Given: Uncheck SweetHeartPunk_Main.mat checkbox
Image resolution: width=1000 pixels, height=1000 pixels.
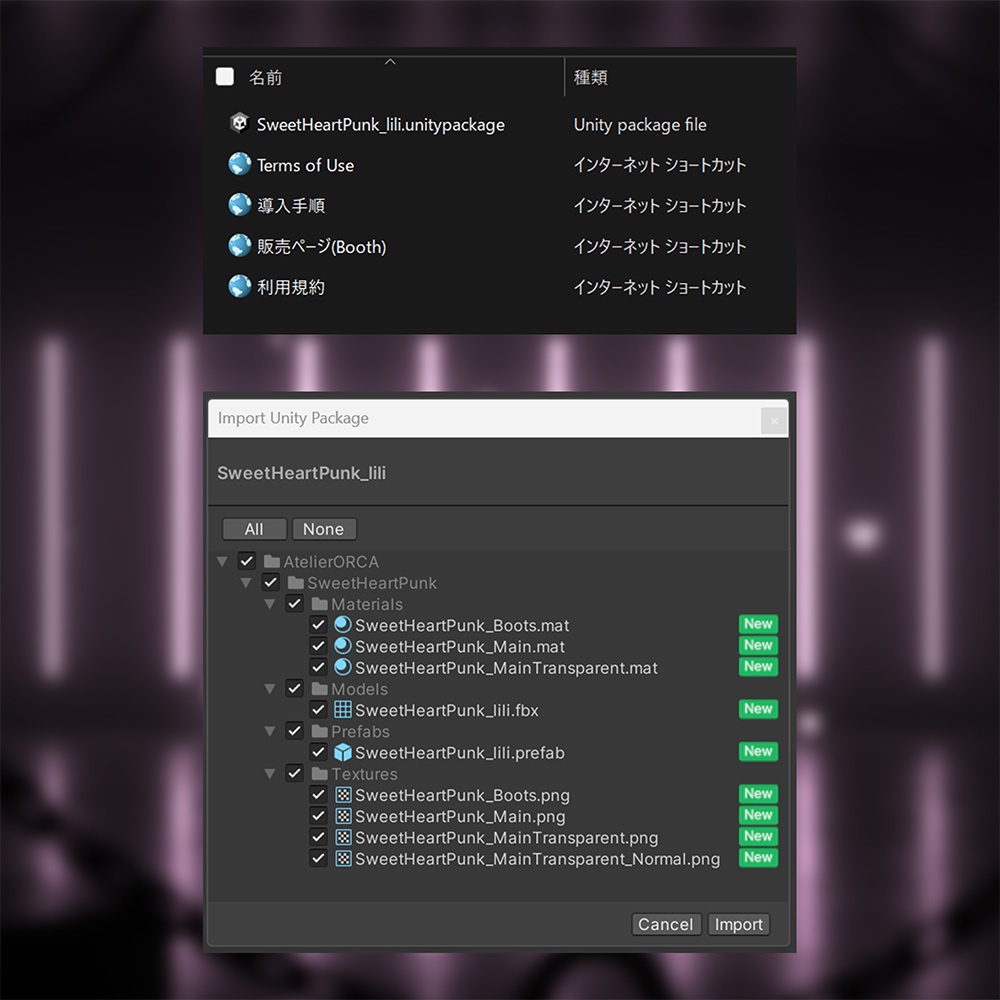Looking at the screenshot, I should pos(318,646).
